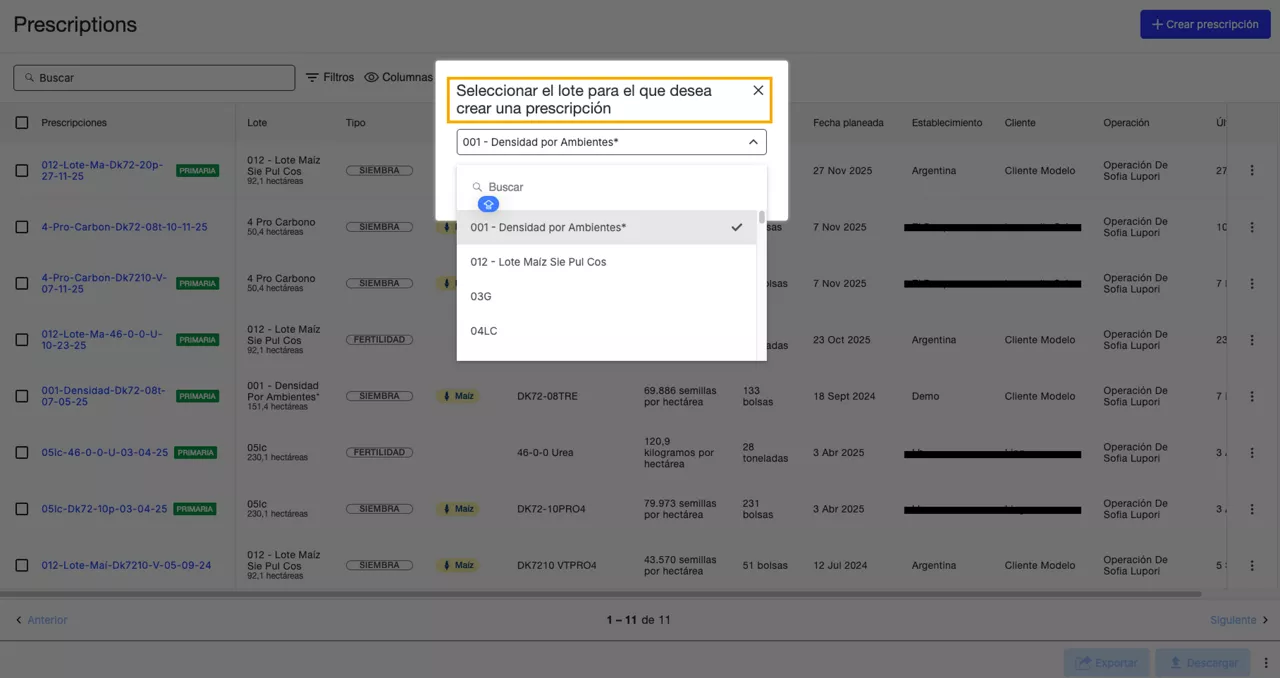Open row menu for 012-Lote-Ma-Dk72-20p prescription
The width and height of the screenshot is (1280, 678).
click(1252, 171)
